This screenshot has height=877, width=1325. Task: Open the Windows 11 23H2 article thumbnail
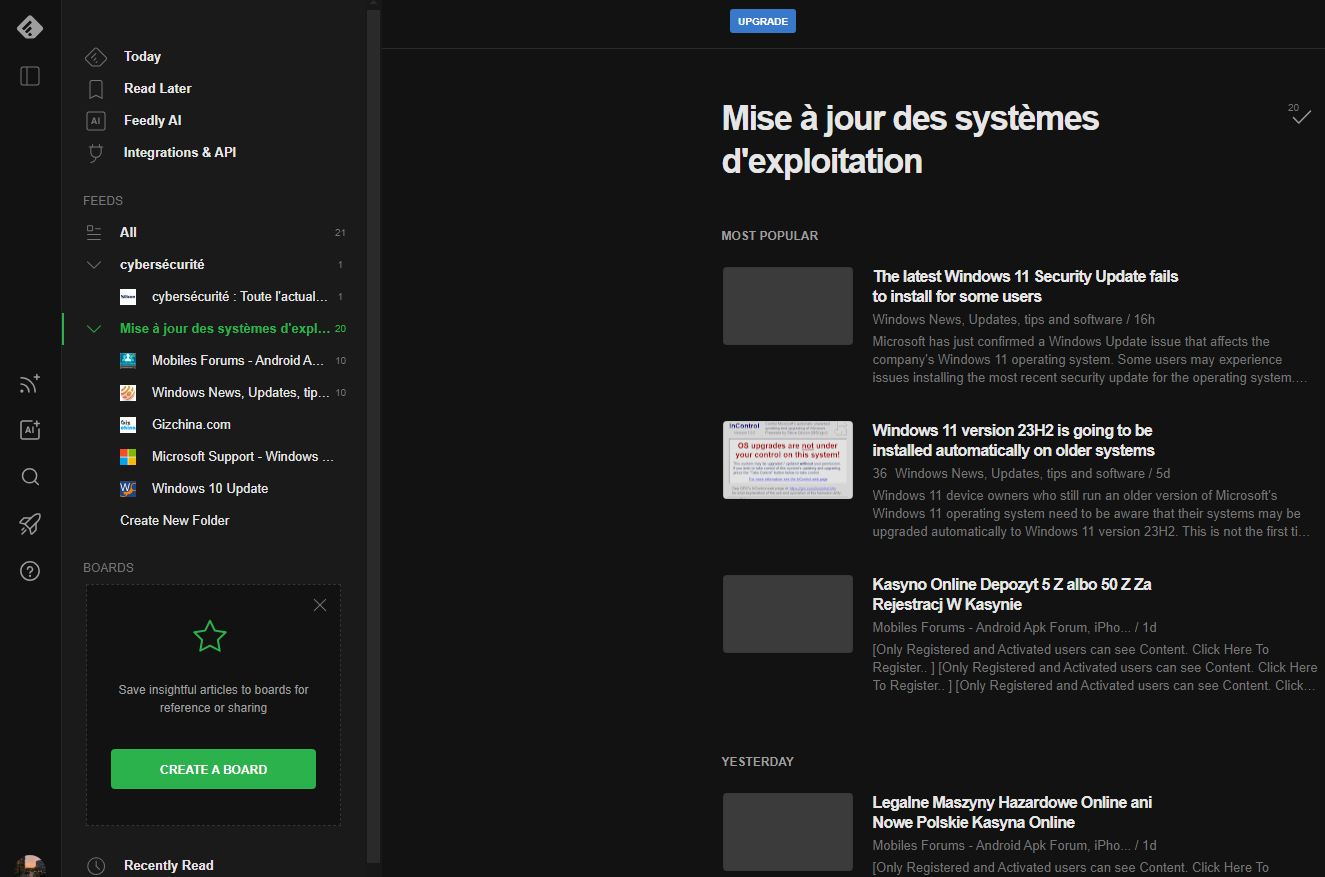pos(787,460)
